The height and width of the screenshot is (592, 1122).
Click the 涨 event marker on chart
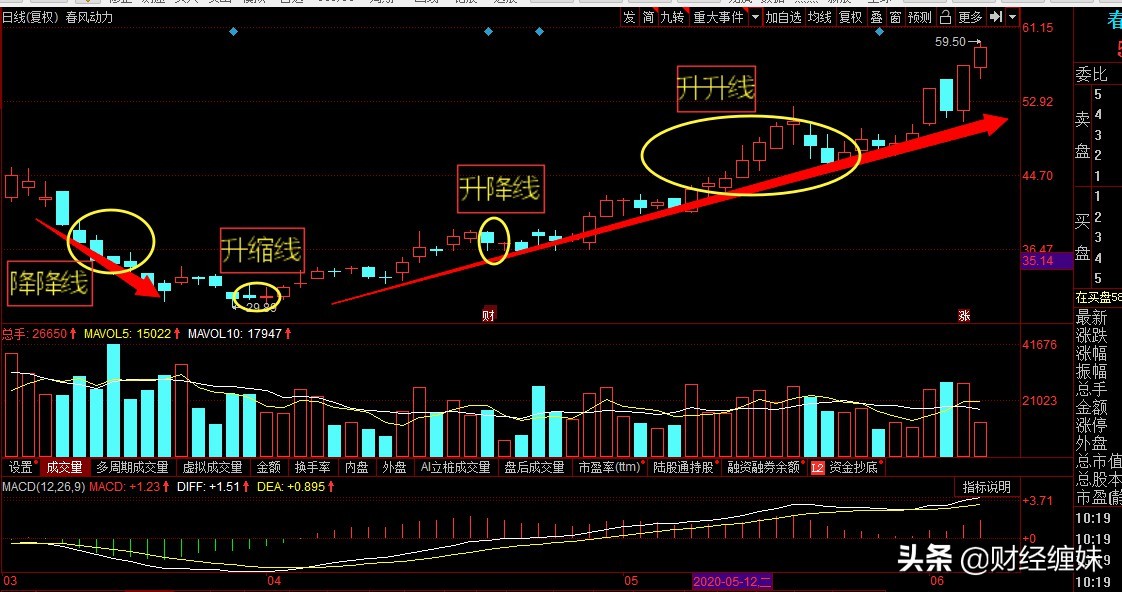click(964, 314)
